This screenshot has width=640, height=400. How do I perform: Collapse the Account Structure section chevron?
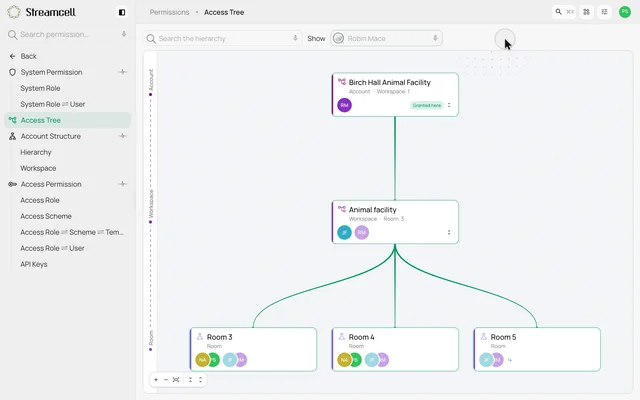point(122,136)
